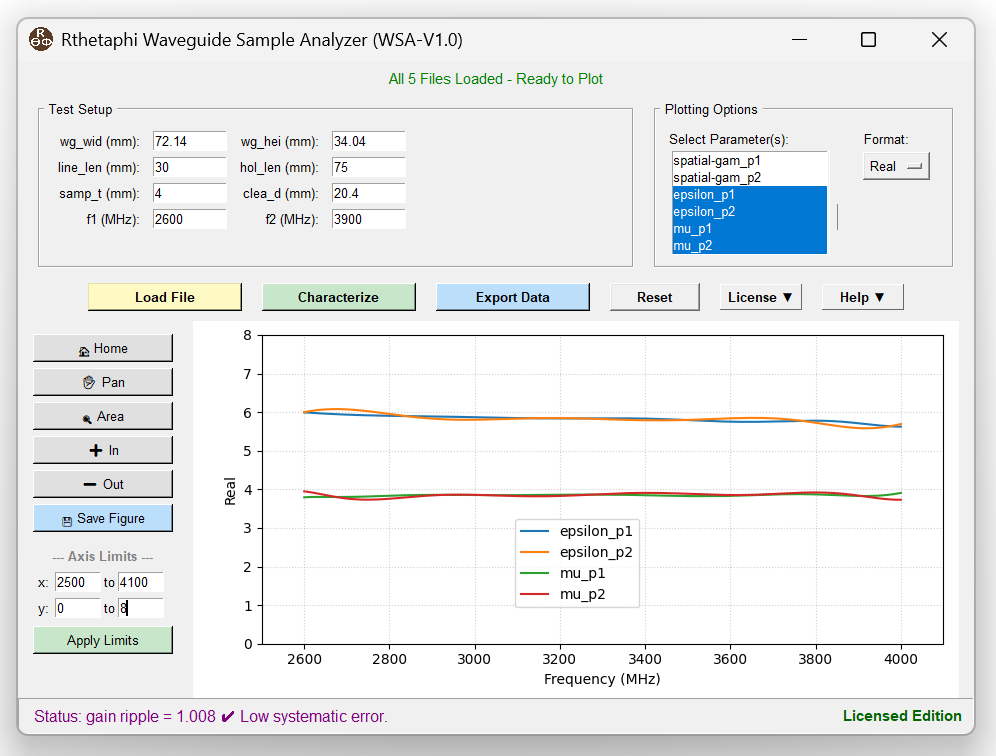The height and width of the screenshot is (756, 996).
Task: Reset the analyzer settings
Action: tap(654, 297)
